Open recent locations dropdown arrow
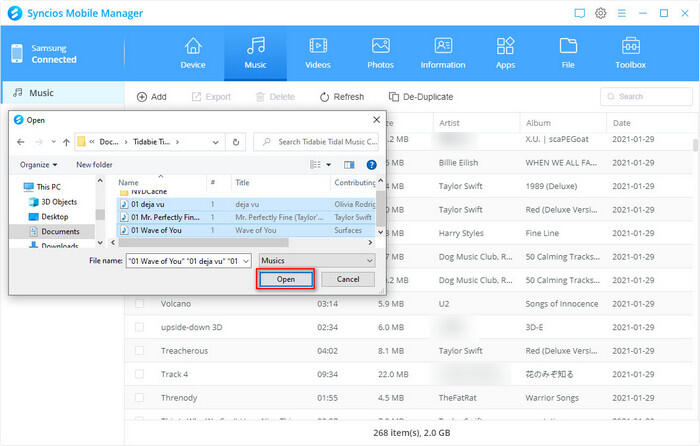The image size is (700, 446). pyautogui.click(x=53, y=142)
